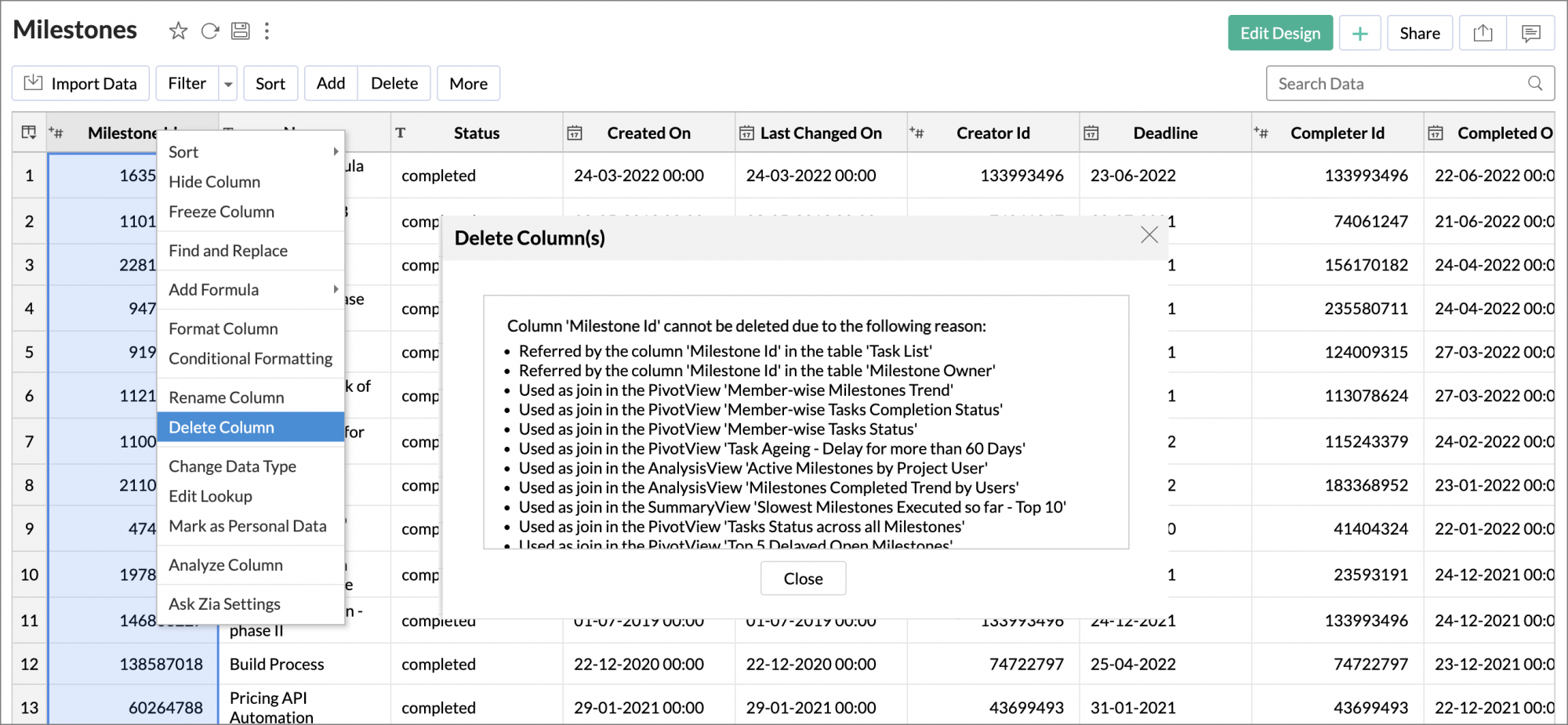Open the three-dot options menu beside title

click(x=267, y=31)
